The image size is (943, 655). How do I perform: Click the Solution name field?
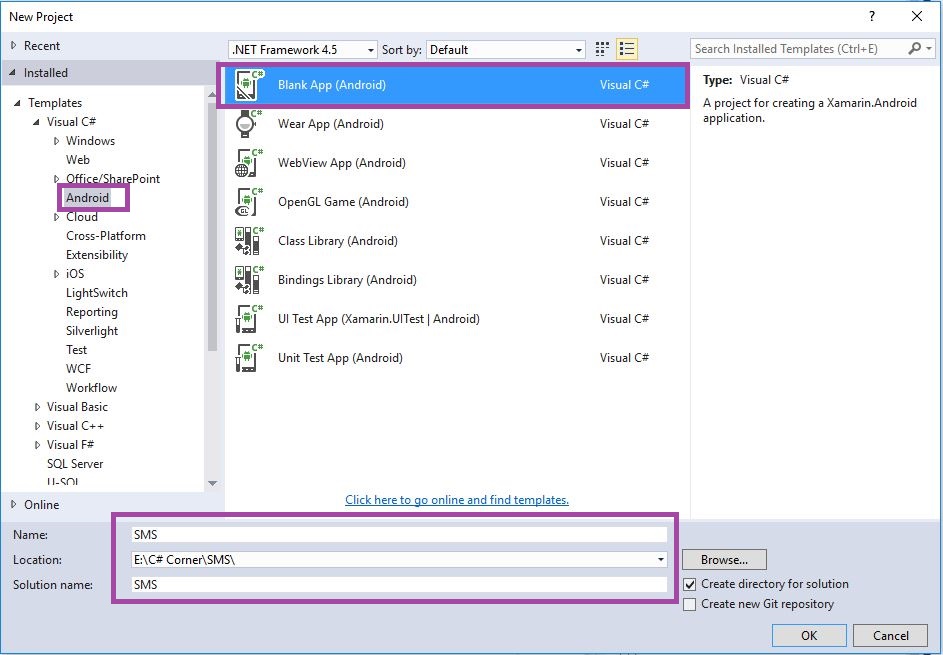(399, 585)
